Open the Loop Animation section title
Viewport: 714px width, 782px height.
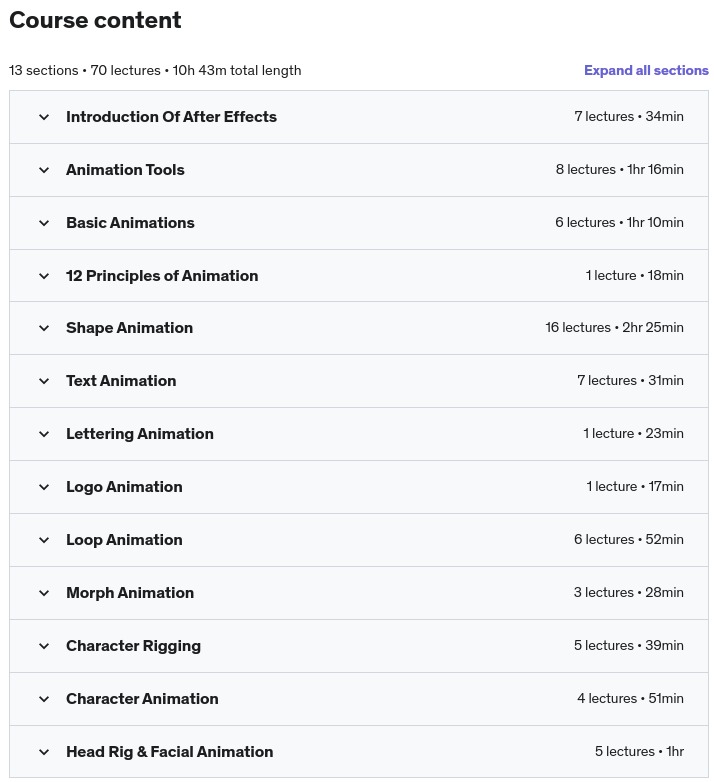(124, 540)
